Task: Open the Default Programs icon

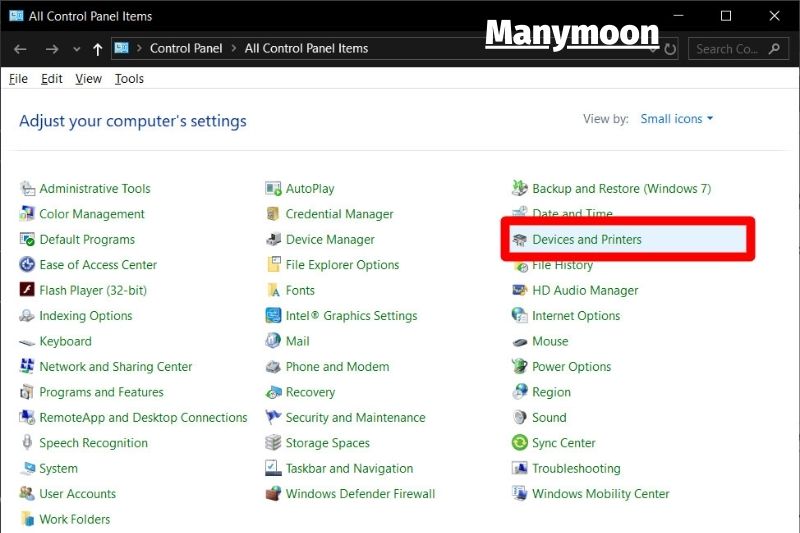Action: [x=27, y=239]
